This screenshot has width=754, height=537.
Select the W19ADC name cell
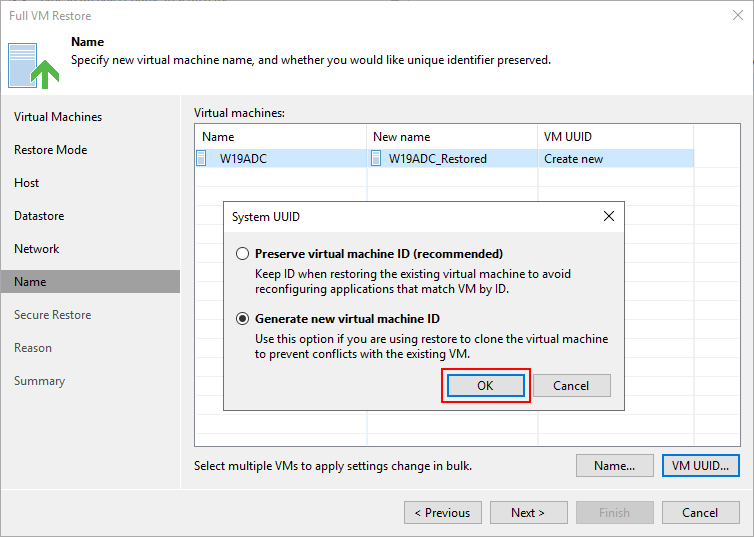281,159
